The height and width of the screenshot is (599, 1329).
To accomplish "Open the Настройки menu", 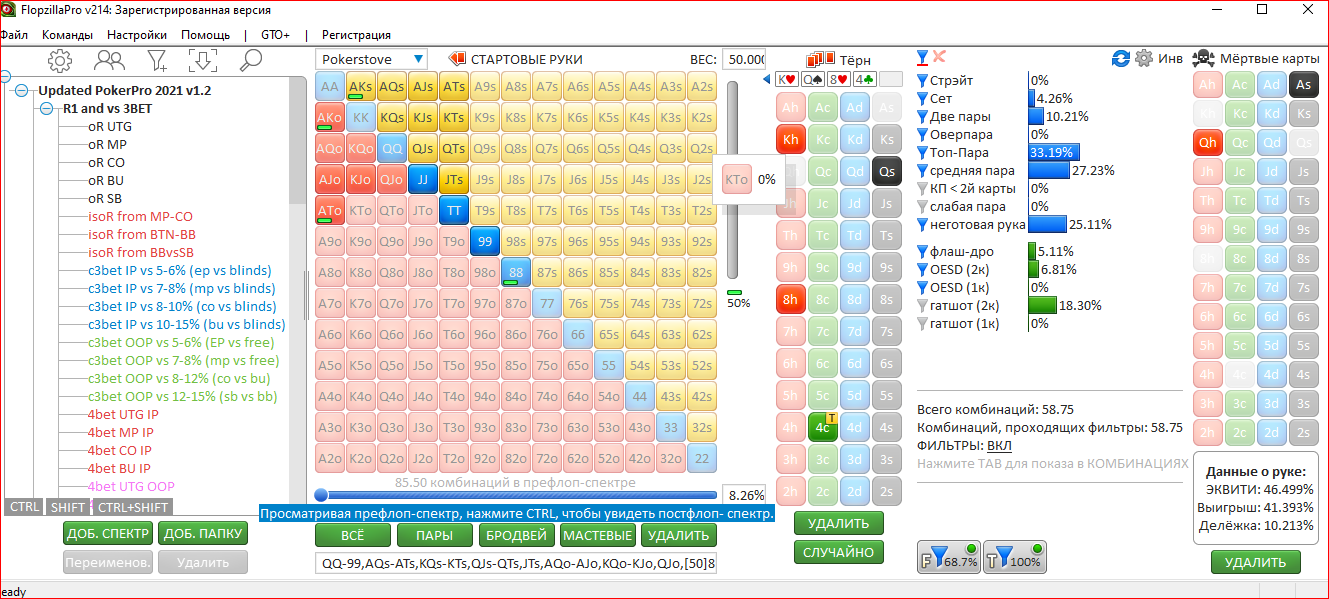I will pyautogui.click(x=137, y=34).
